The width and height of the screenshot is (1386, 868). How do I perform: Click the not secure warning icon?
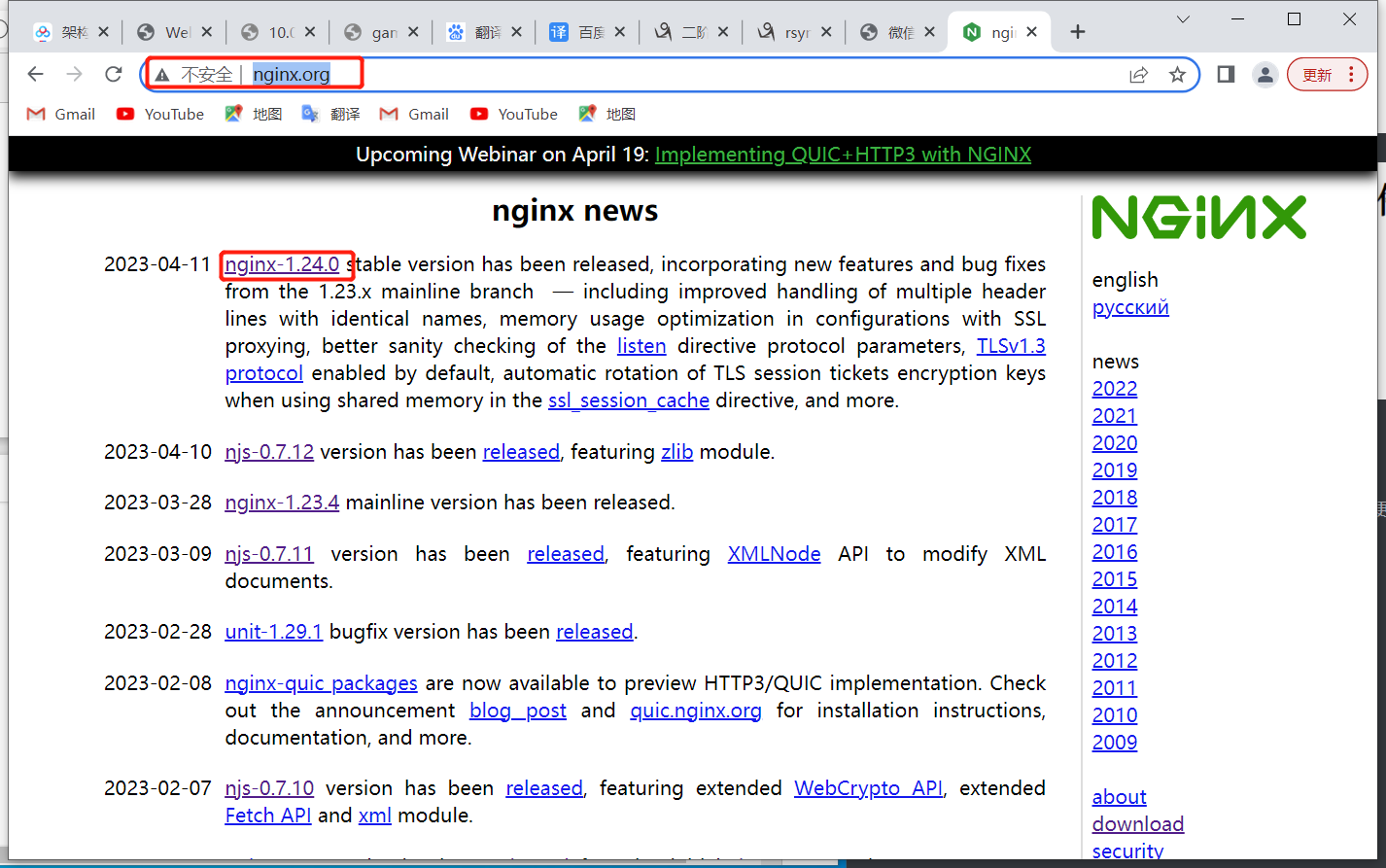coord(162,75)
